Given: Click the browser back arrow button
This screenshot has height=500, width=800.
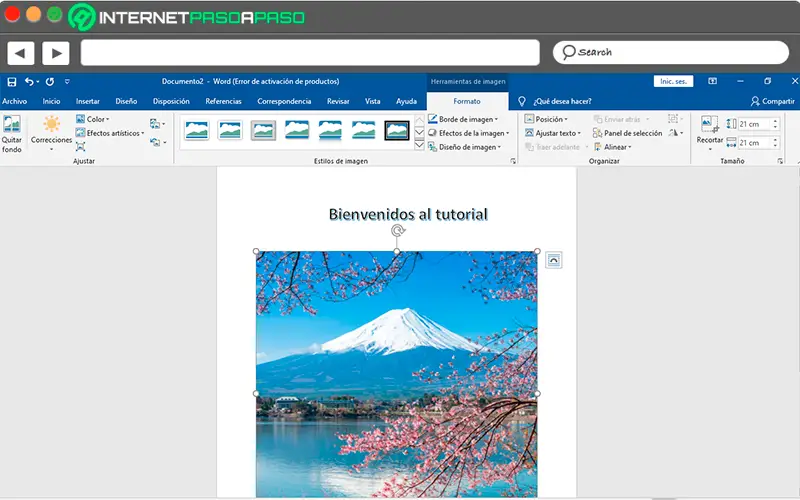Looking at the screenshot, I should (21, 53).
